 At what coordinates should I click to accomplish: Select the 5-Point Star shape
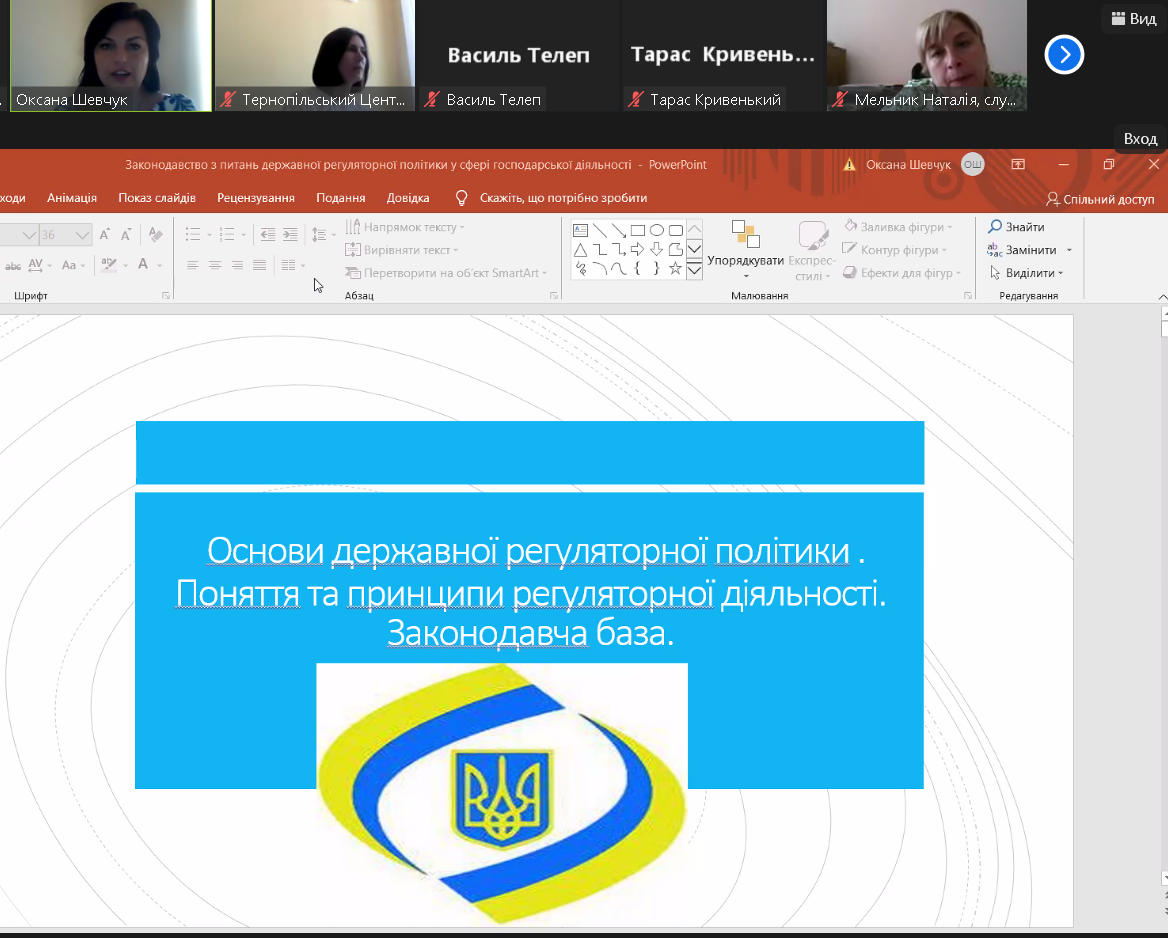(676, 268)
